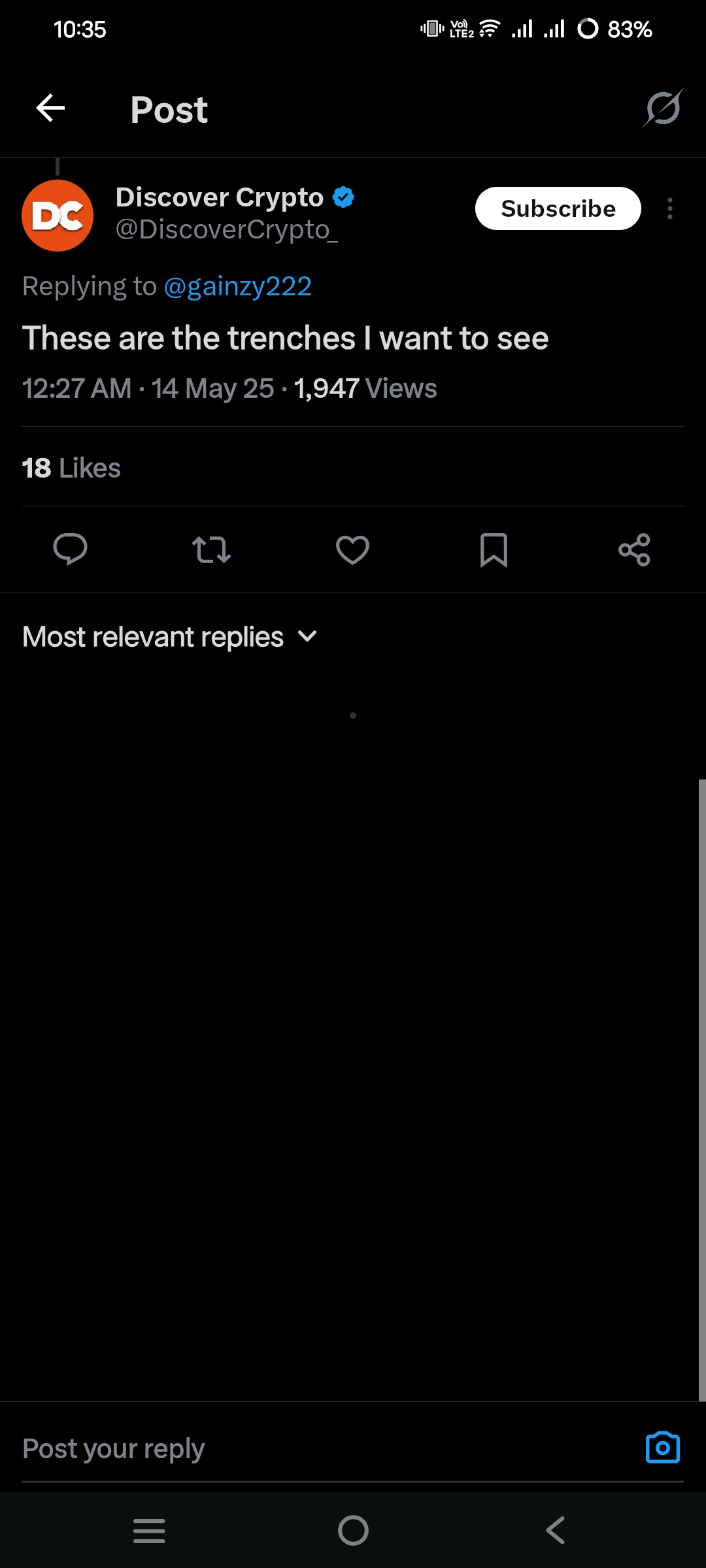Screen dimensions: 706x1568
Task: Tap the share icon
Action: coord(634,549)
